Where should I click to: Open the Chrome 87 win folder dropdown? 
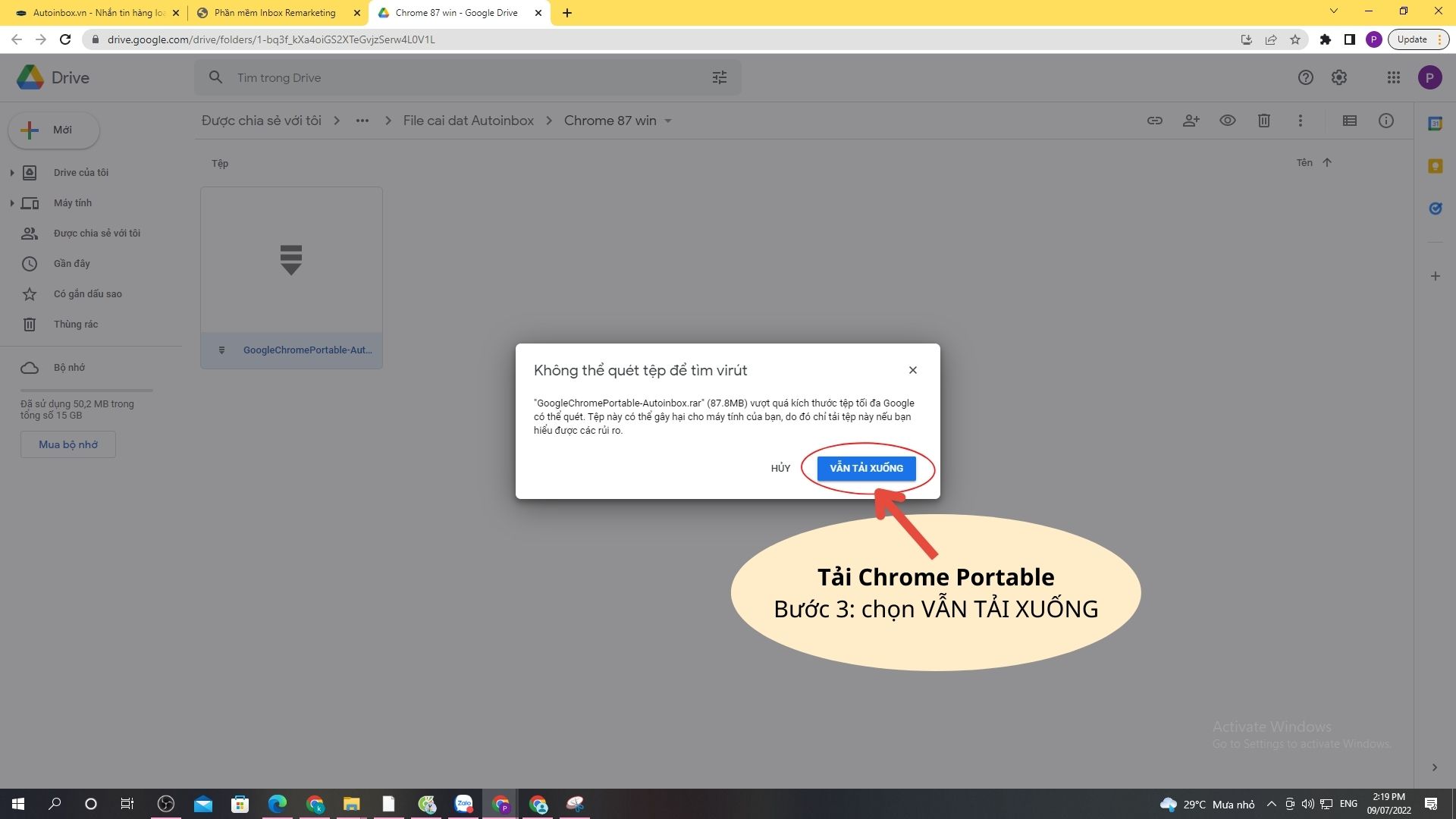pos(668,121)
